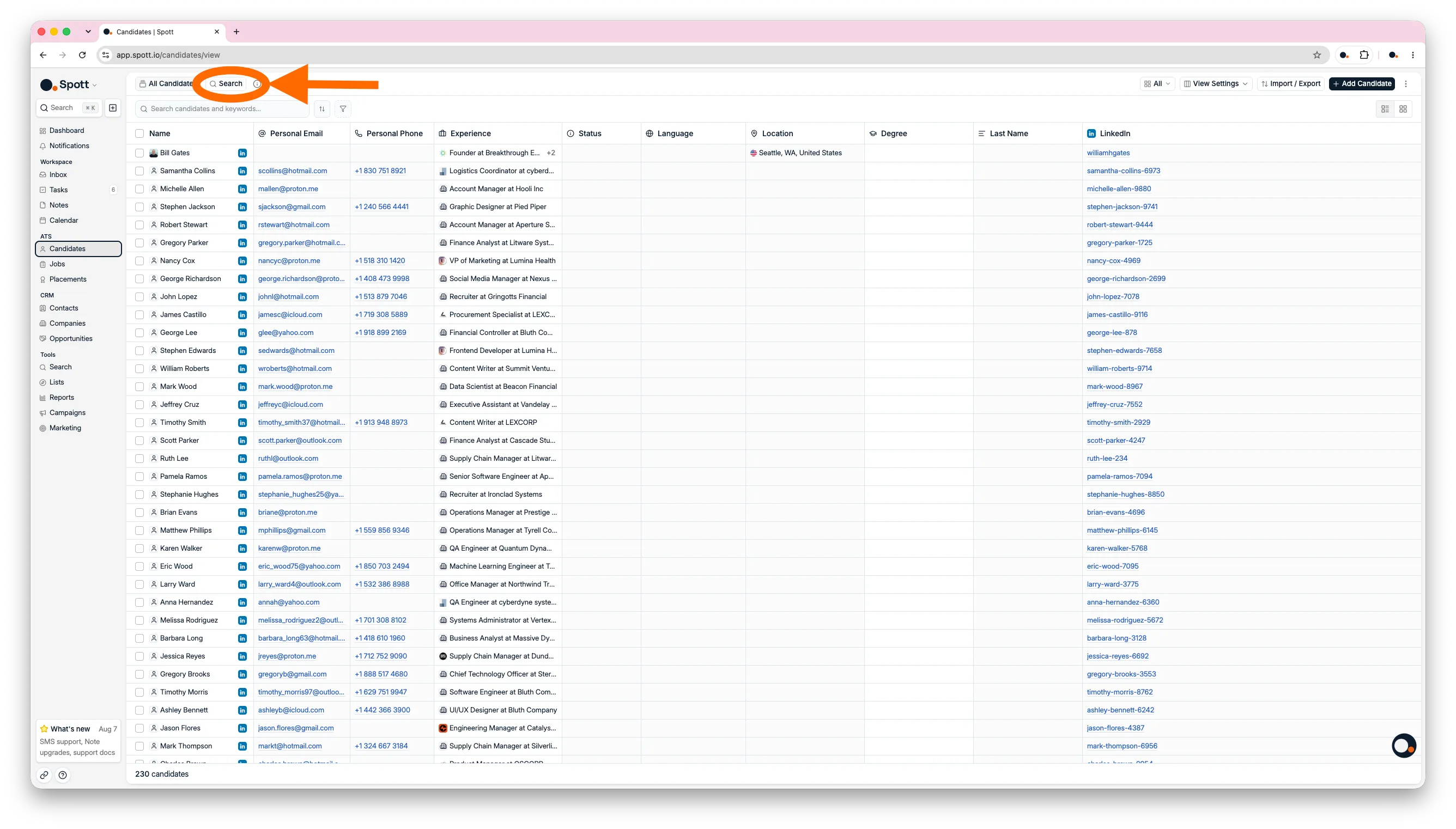Open Reports in the sidebar
Screen dimensions: 1456x829
pos(62,398)
